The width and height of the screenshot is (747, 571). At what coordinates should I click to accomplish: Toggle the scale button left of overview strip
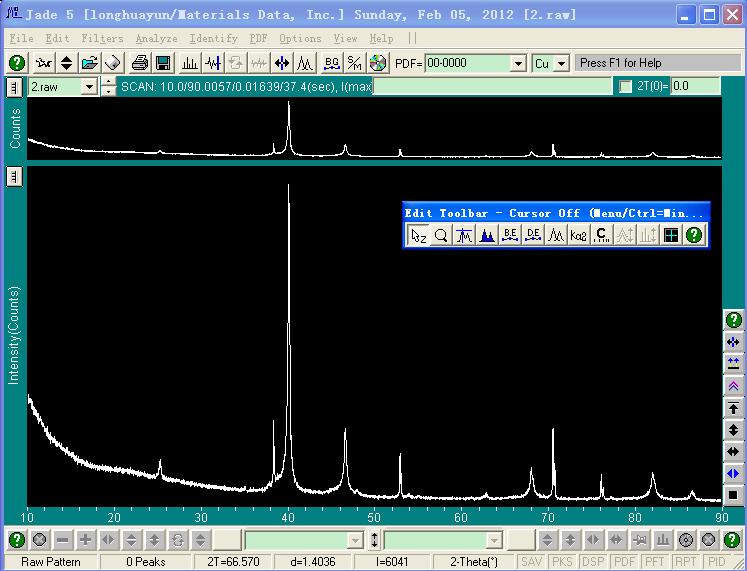(14, 87)
